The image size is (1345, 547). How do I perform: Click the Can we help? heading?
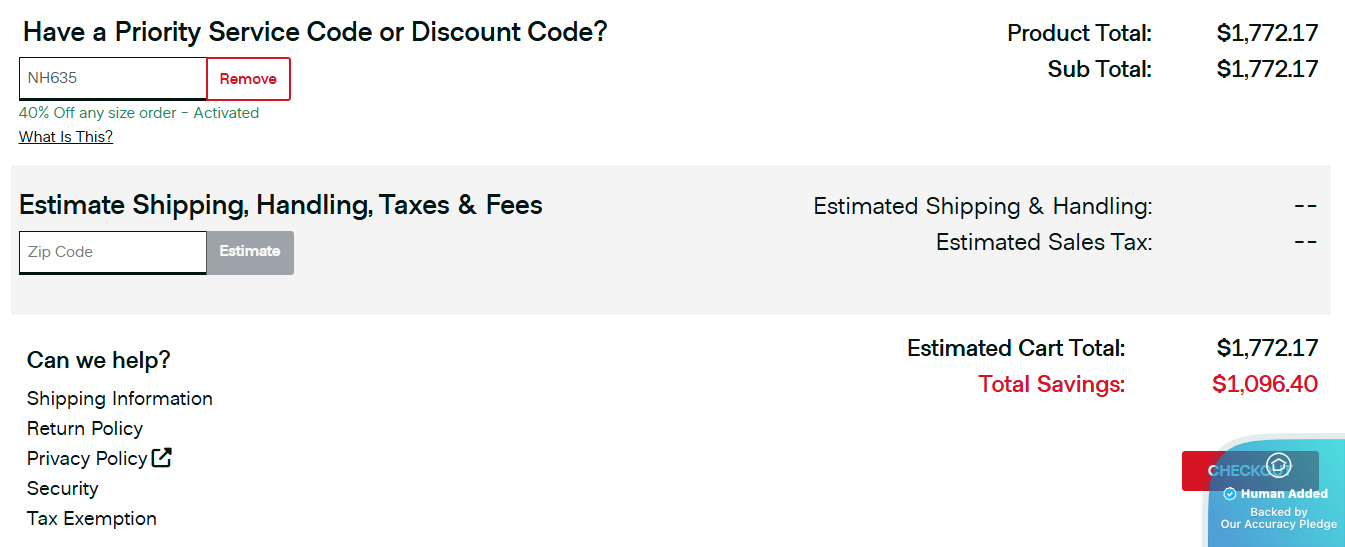(x=99, y=360)
